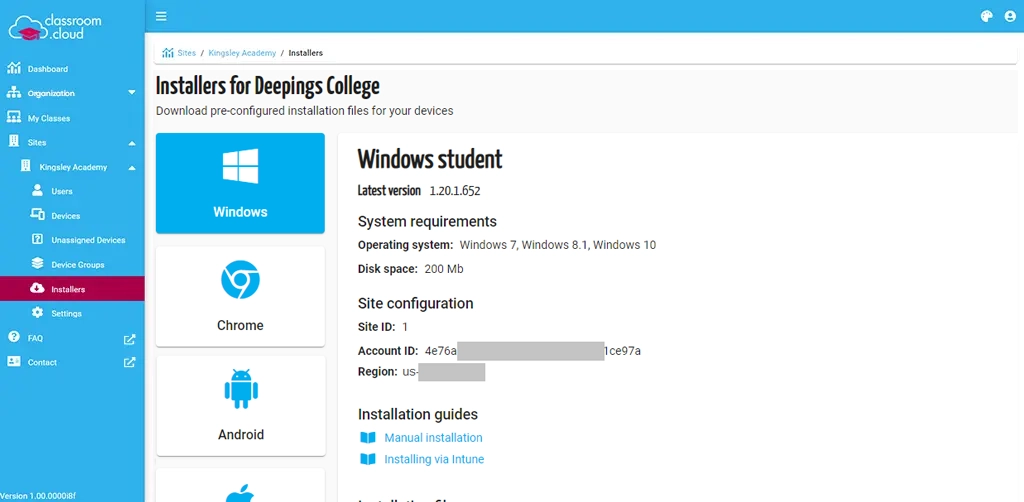This screenshot has width=1024, height=502.
Task: Collapse the Kingsley Academy arrow
Action: (131, 167)
